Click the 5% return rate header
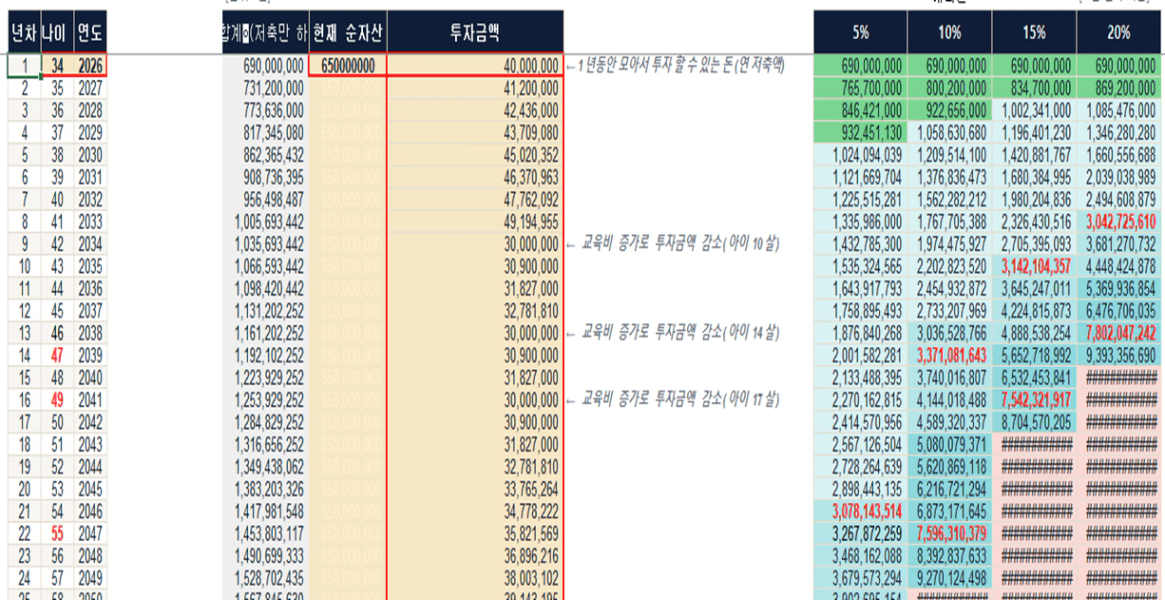This screenshot has width=1165, height=600. [860, 32]
